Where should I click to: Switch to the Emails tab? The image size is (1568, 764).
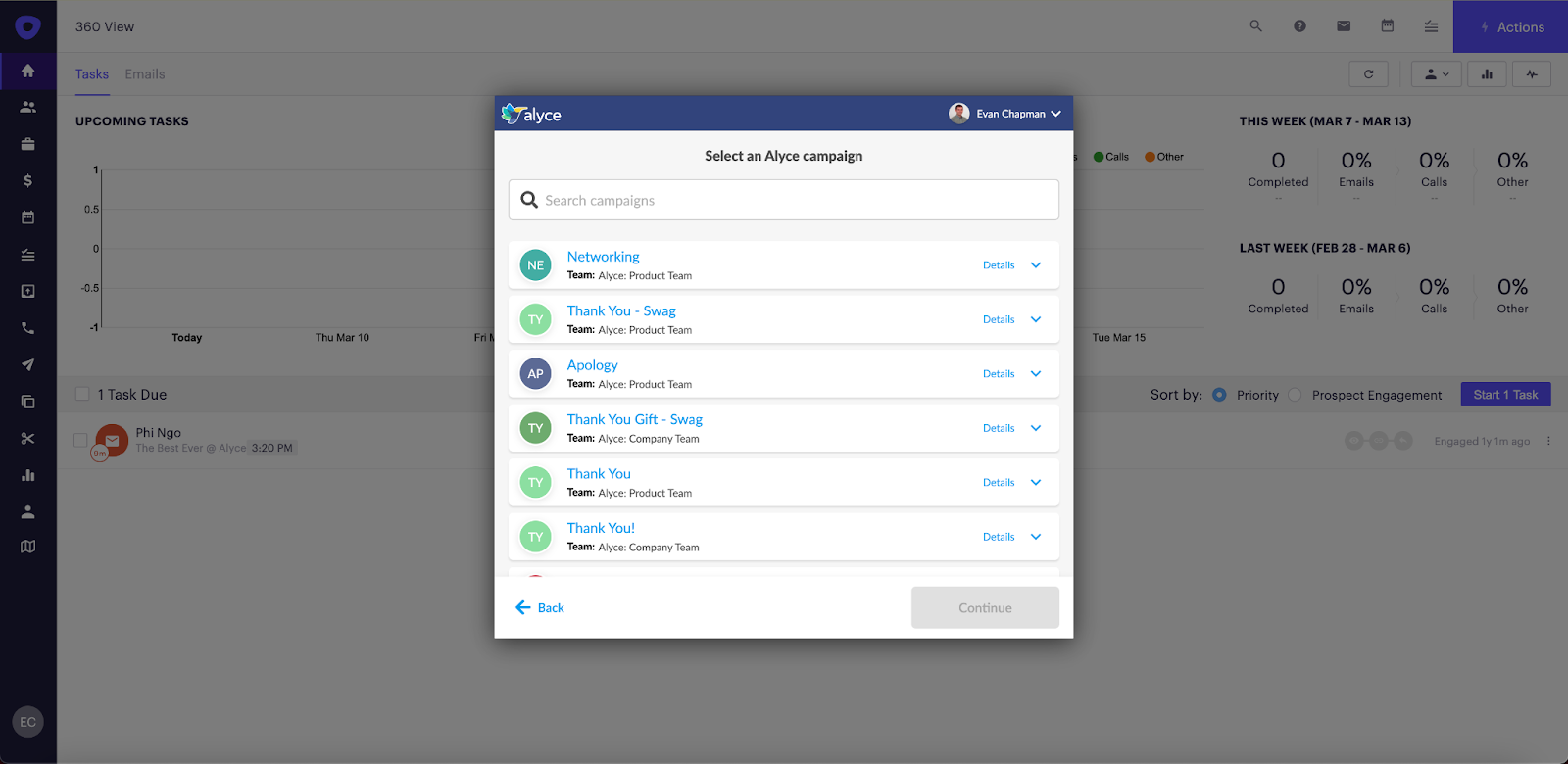(x=145, y=74)
